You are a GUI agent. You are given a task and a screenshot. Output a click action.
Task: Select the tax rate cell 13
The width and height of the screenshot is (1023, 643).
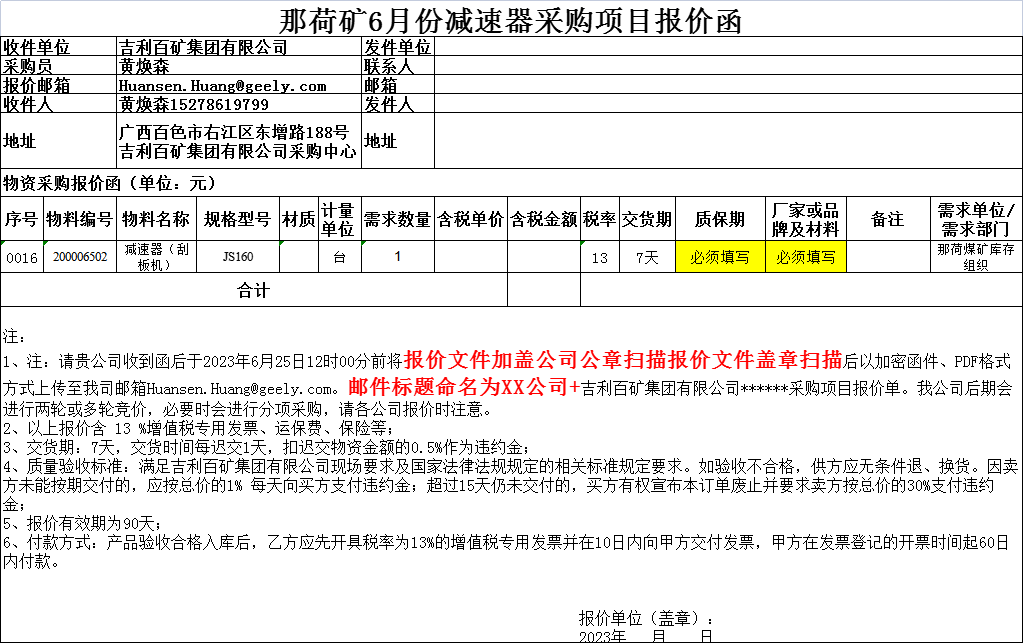point(600,257)
